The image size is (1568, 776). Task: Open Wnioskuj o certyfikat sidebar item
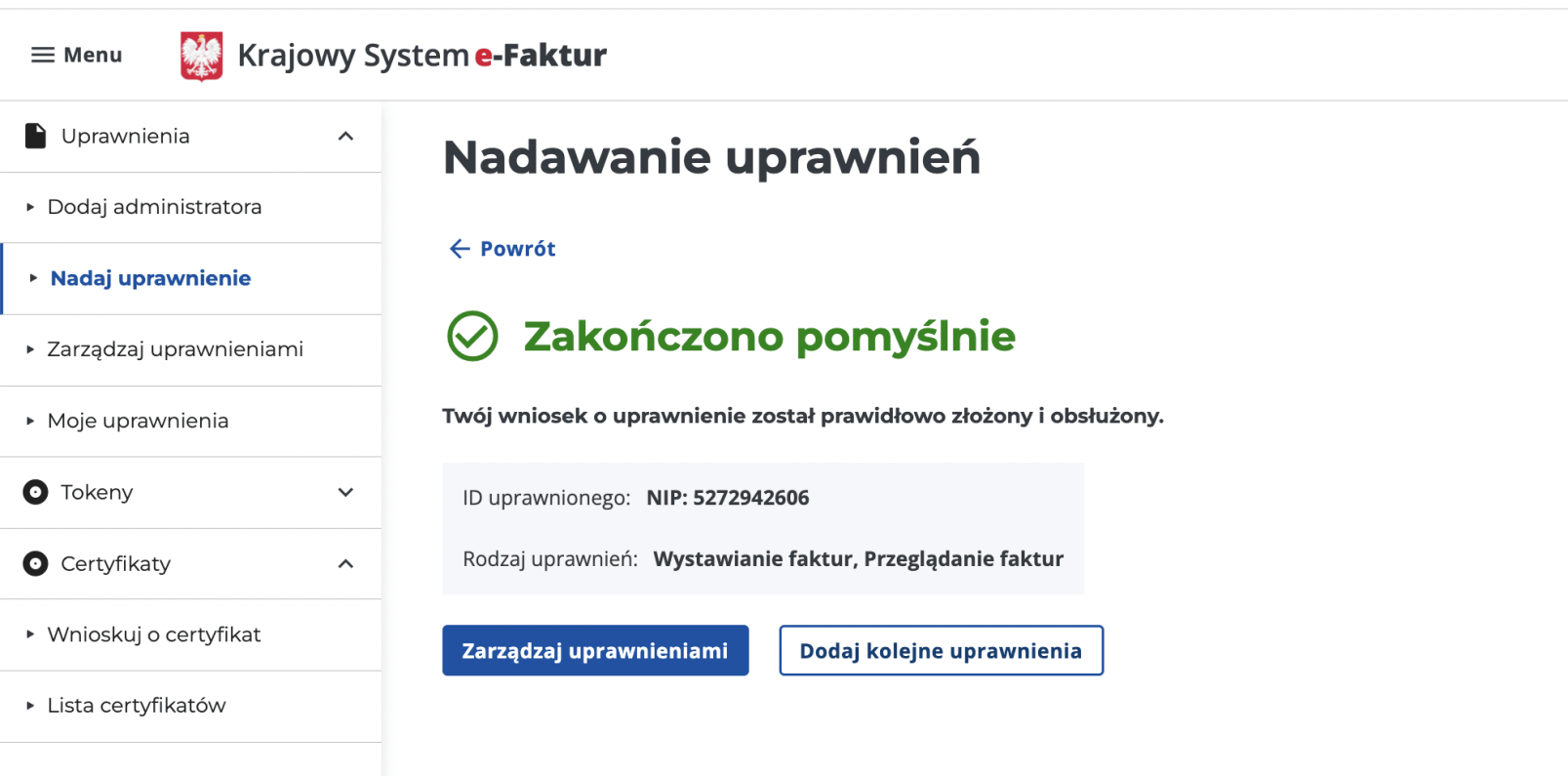[x=154, y=634]
